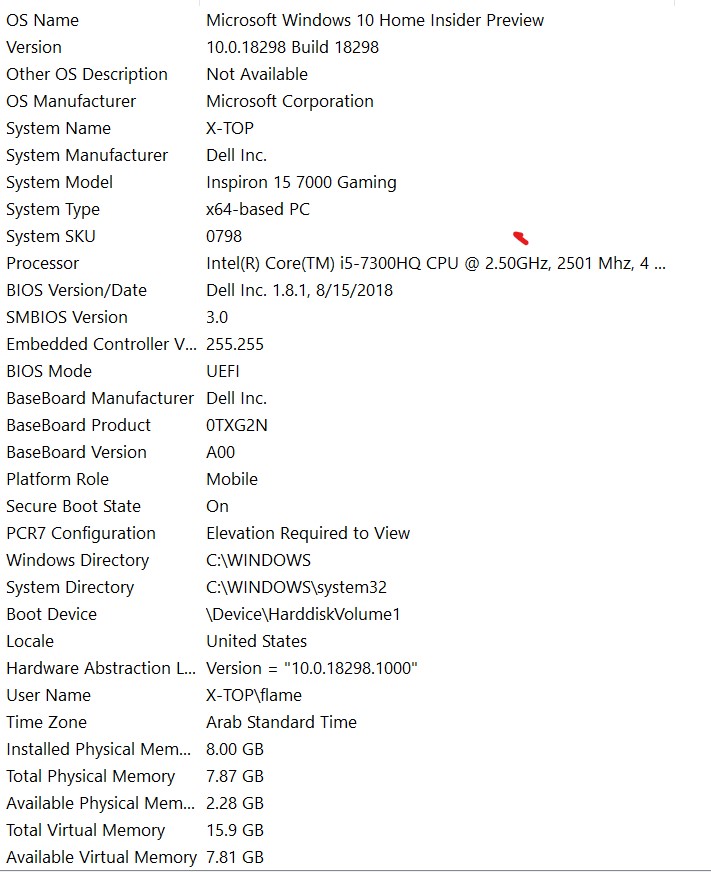Select the Processor row label
Image resolution: width=711 pixels, height=872 pixels.
coord(42,264)
